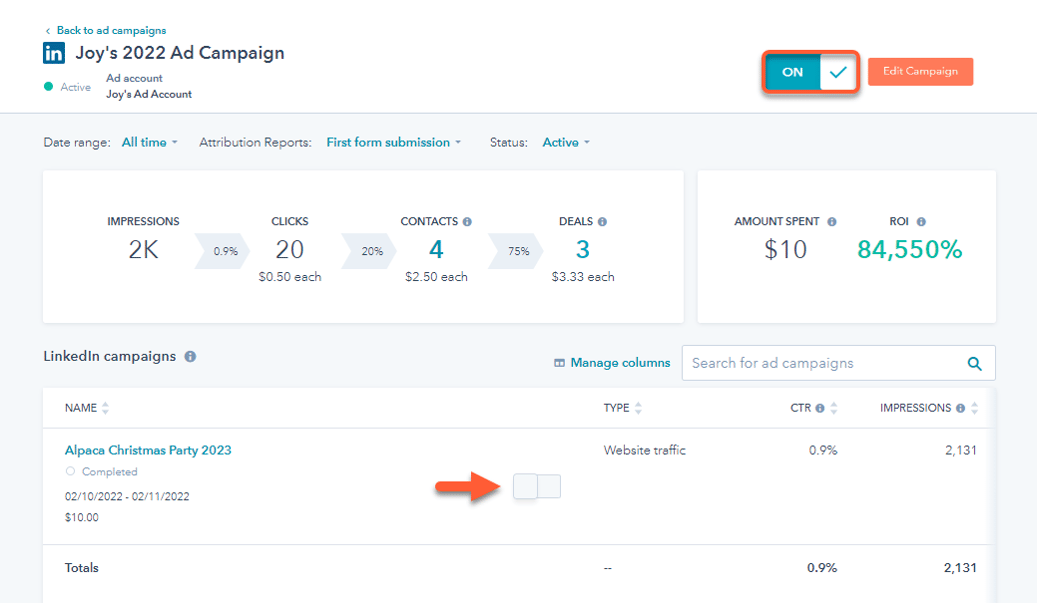Open Alpaca Christmas Party 2023 campaign
The height and width of the screenshot is (603, 1037).
148,450
